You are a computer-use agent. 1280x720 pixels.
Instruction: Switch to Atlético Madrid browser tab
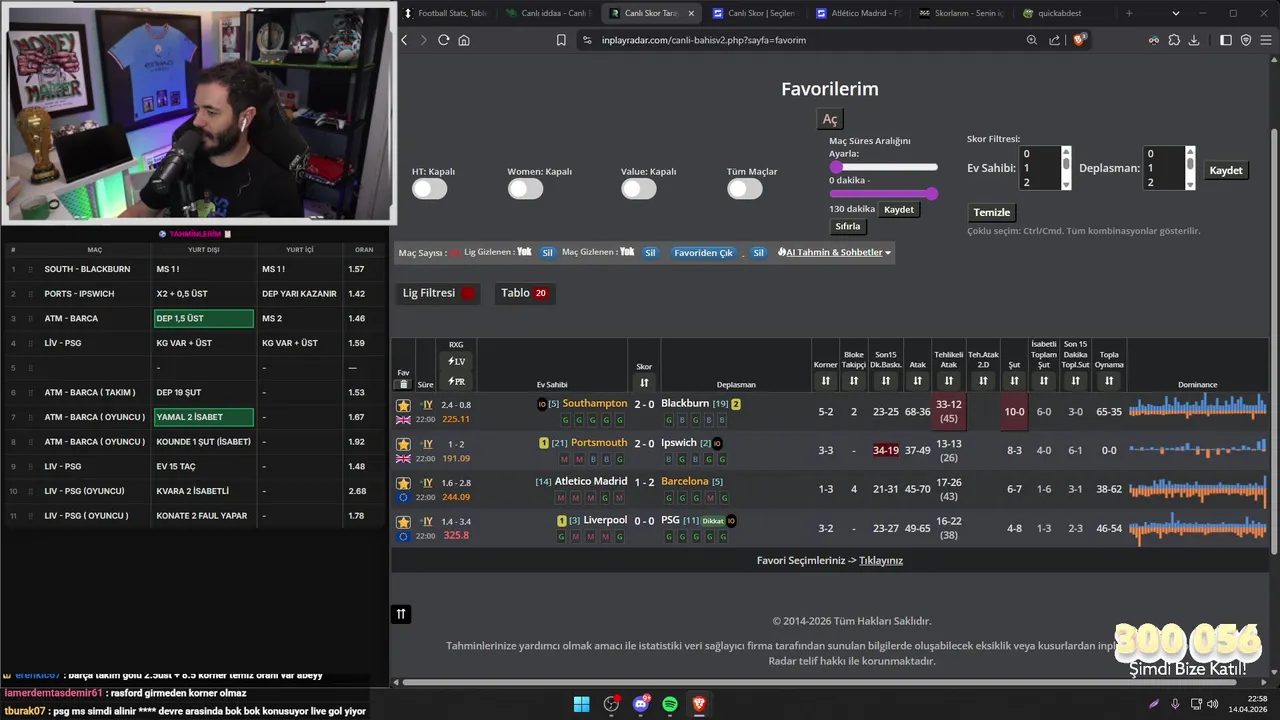tap(859, 13)
